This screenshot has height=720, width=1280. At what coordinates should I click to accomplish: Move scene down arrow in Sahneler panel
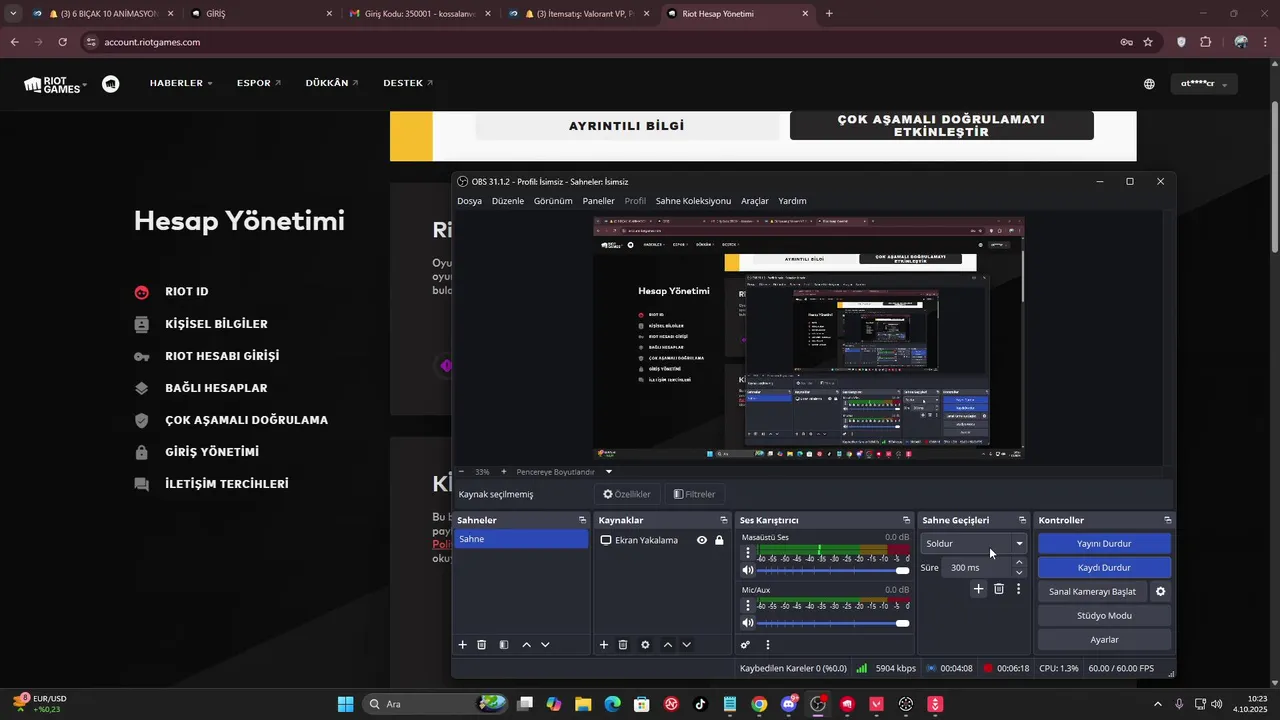pyautogui.click(x=545, y=645)
